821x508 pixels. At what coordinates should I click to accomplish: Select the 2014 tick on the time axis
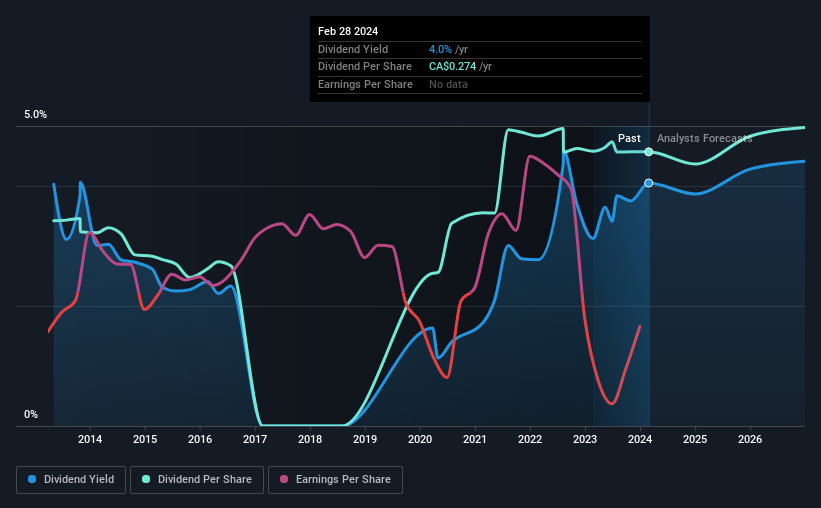[90, 439]
